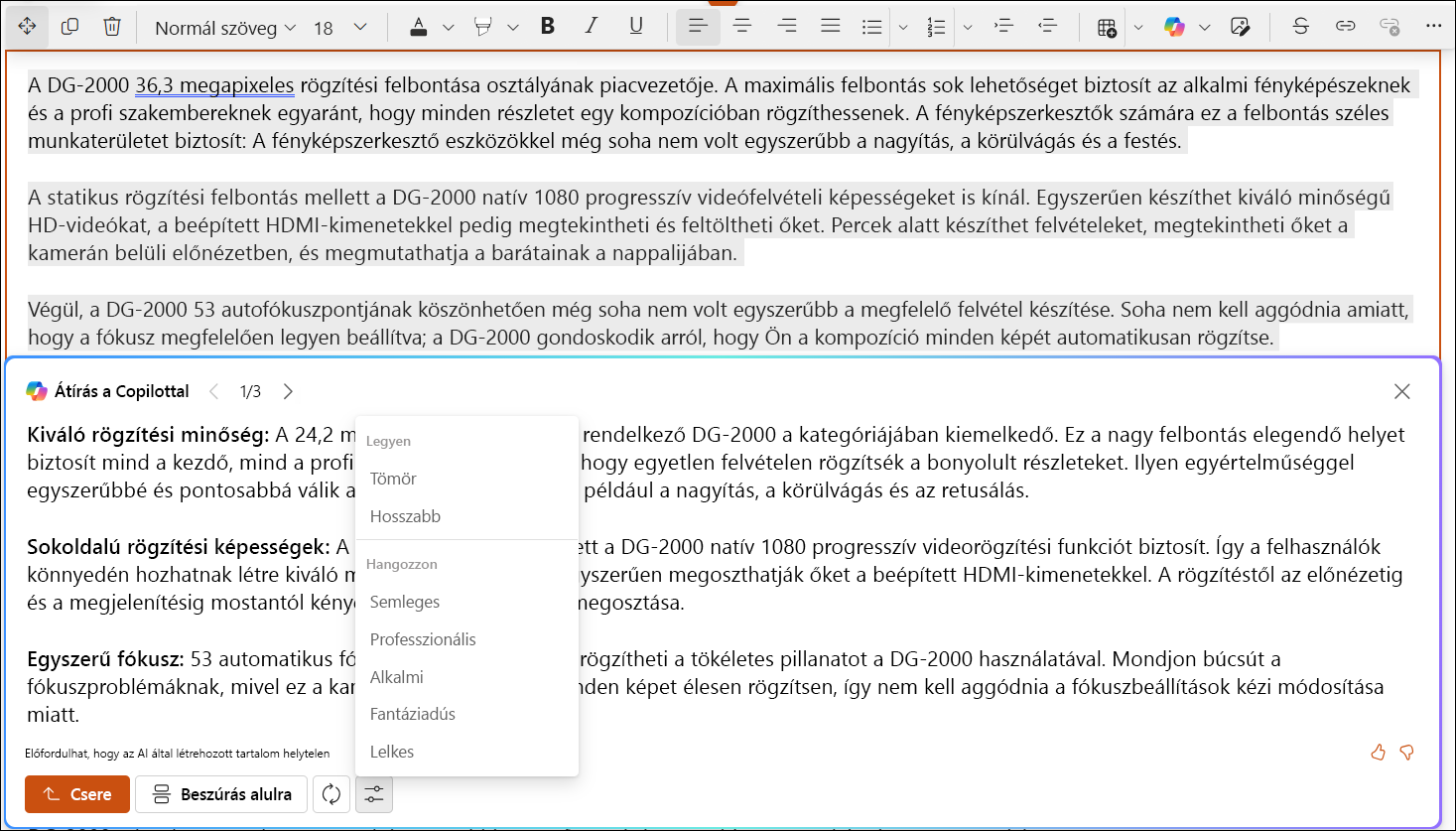This screenshot has height=831, width=1456.
Task: Click the insert table icon
Action: (x=1108, y=27)
